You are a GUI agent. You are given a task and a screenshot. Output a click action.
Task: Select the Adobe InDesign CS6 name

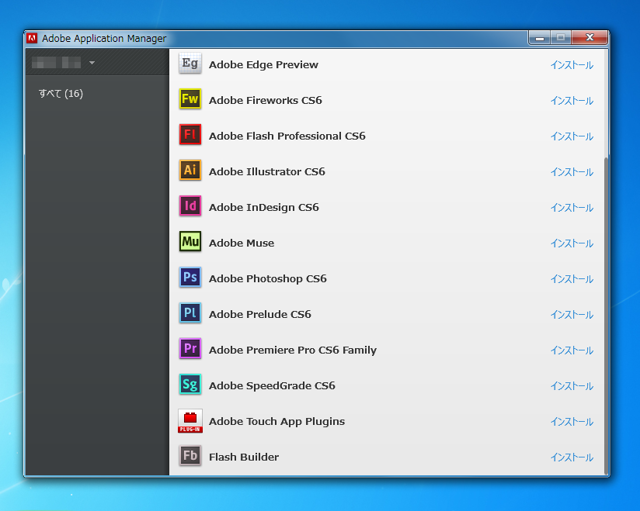point(264,207)
